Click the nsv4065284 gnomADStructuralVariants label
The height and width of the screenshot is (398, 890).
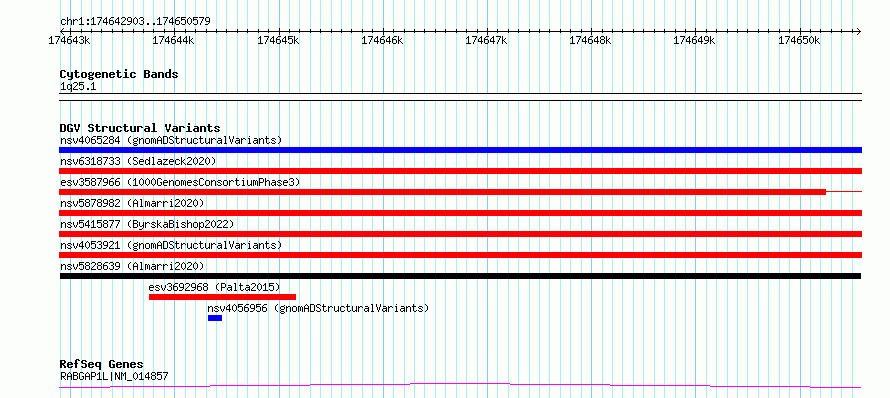(171, 140)
